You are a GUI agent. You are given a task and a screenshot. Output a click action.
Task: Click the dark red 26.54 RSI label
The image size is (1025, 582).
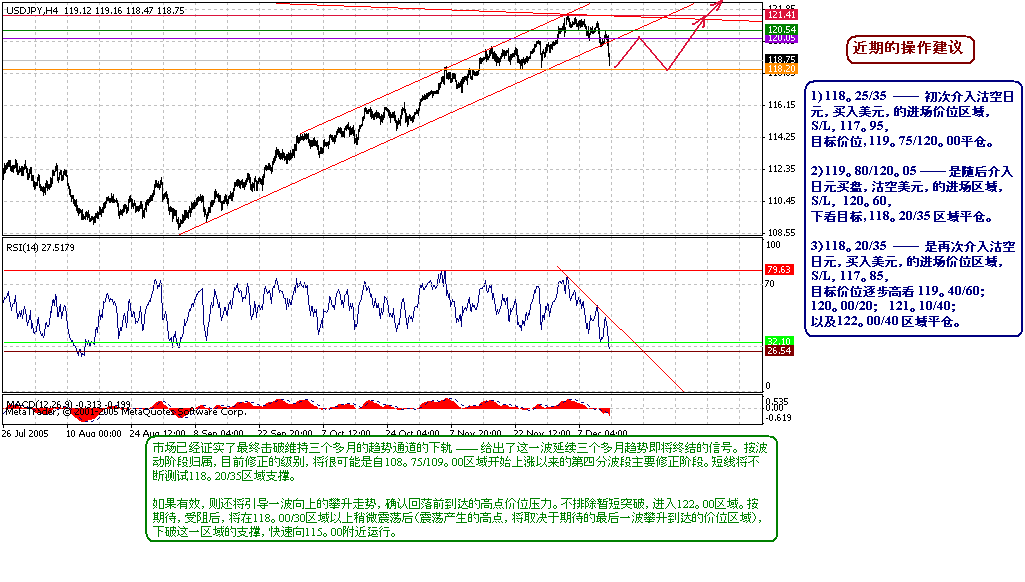(x=779, y=351)
